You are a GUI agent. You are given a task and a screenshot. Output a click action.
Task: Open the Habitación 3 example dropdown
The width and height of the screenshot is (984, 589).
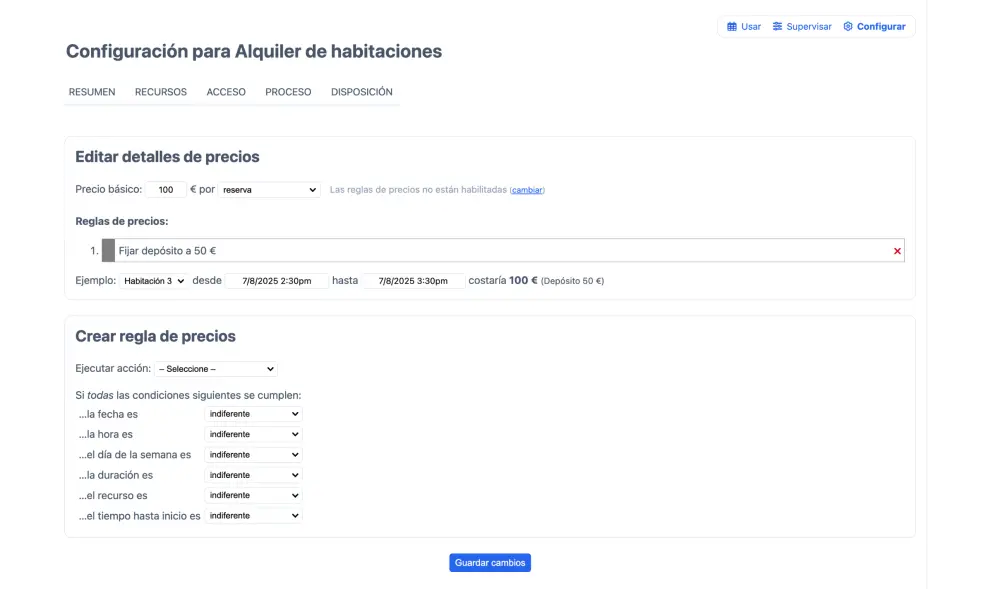pyautogui.click(x=153, y=281)
